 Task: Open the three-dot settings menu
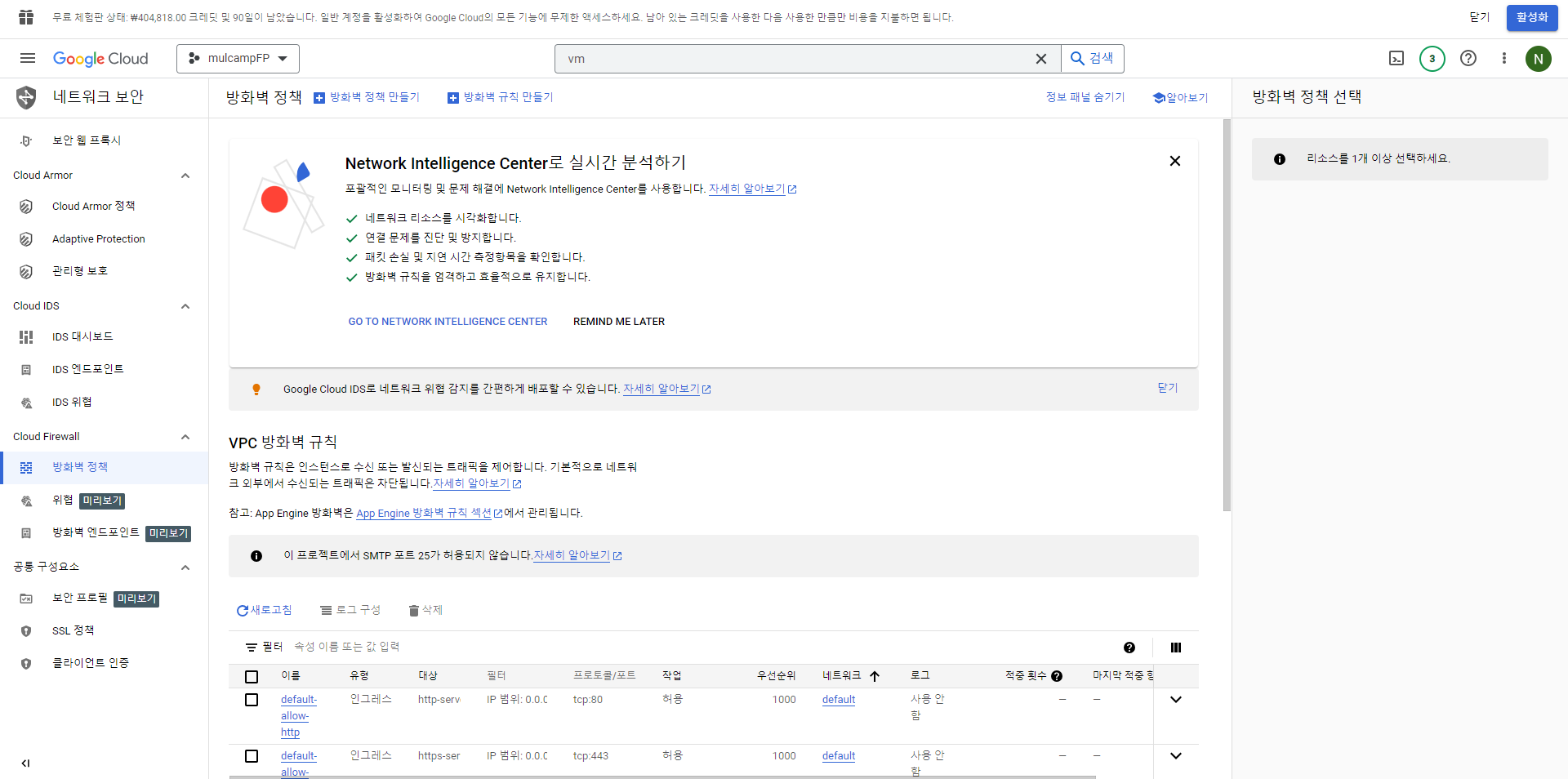point(1504,59)
